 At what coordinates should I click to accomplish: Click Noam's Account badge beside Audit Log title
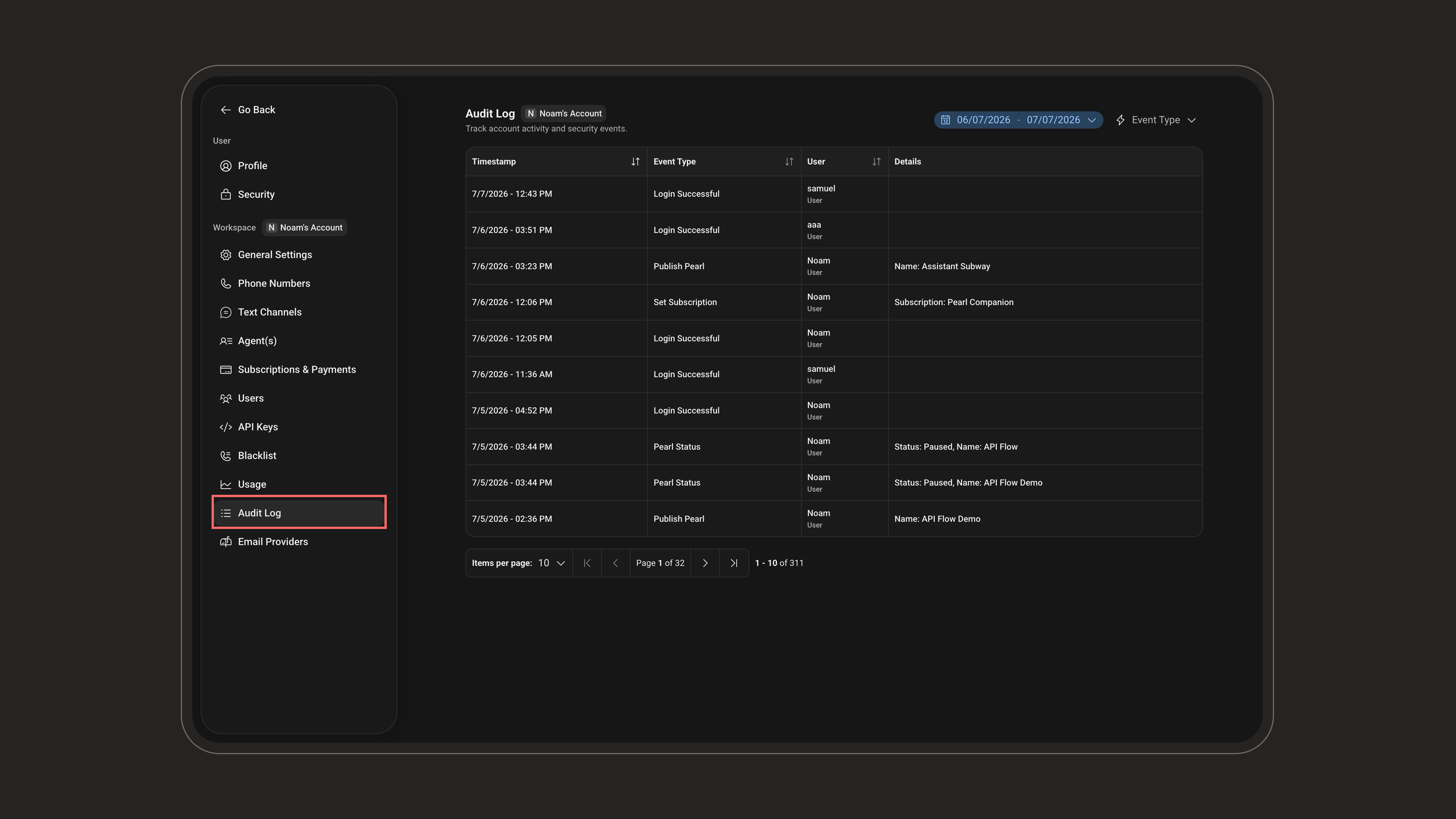point(564,114)
